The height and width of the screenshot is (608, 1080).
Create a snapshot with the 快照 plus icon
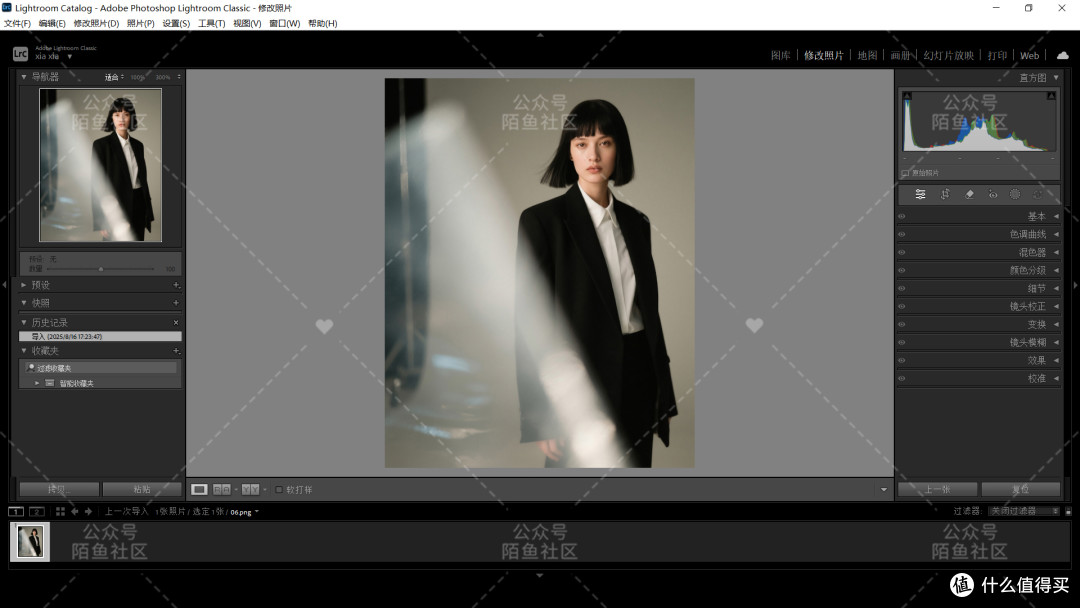click(x=176, y=303)
